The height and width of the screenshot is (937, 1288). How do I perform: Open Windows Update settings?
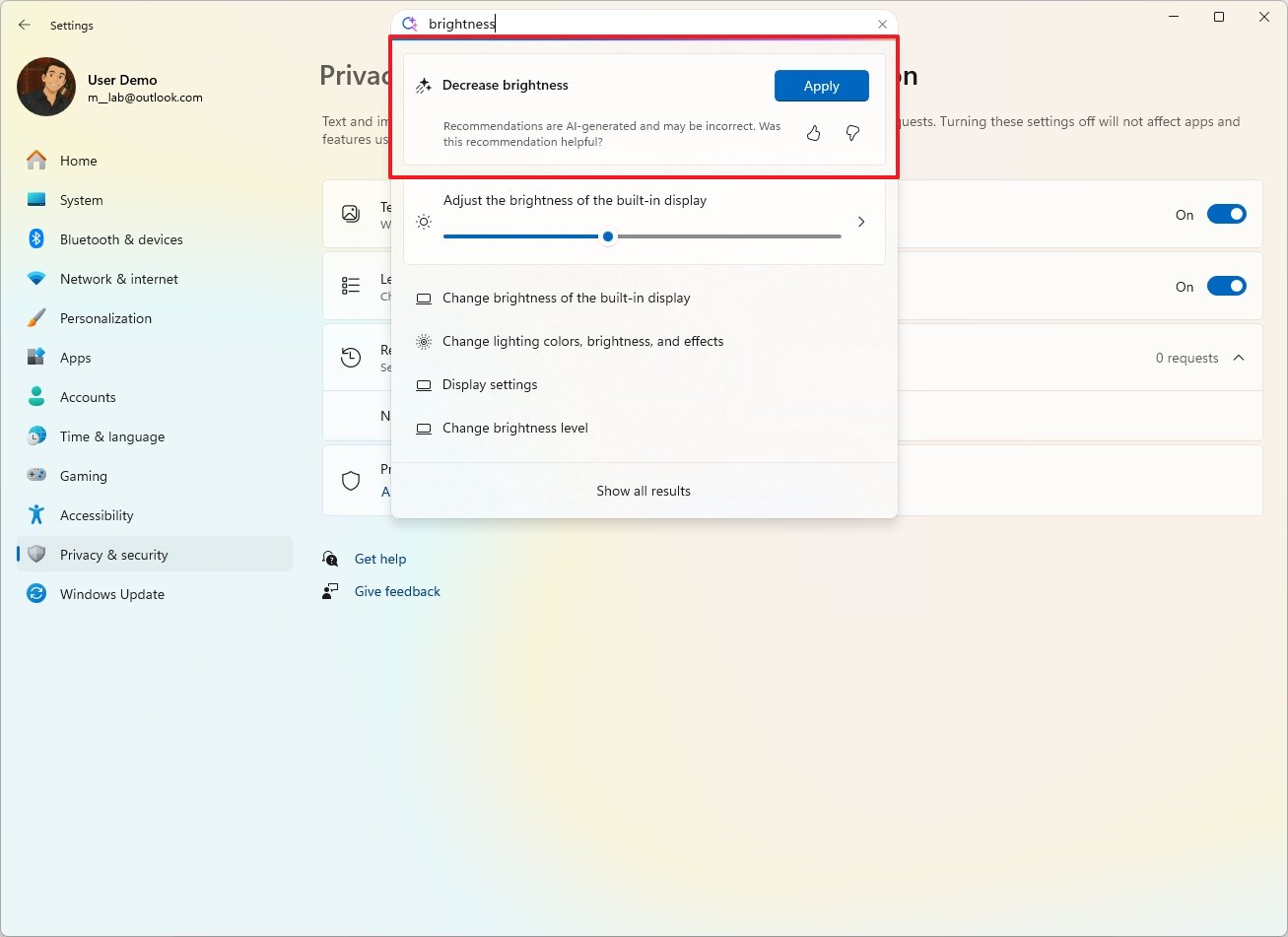[x=112, y=593]
